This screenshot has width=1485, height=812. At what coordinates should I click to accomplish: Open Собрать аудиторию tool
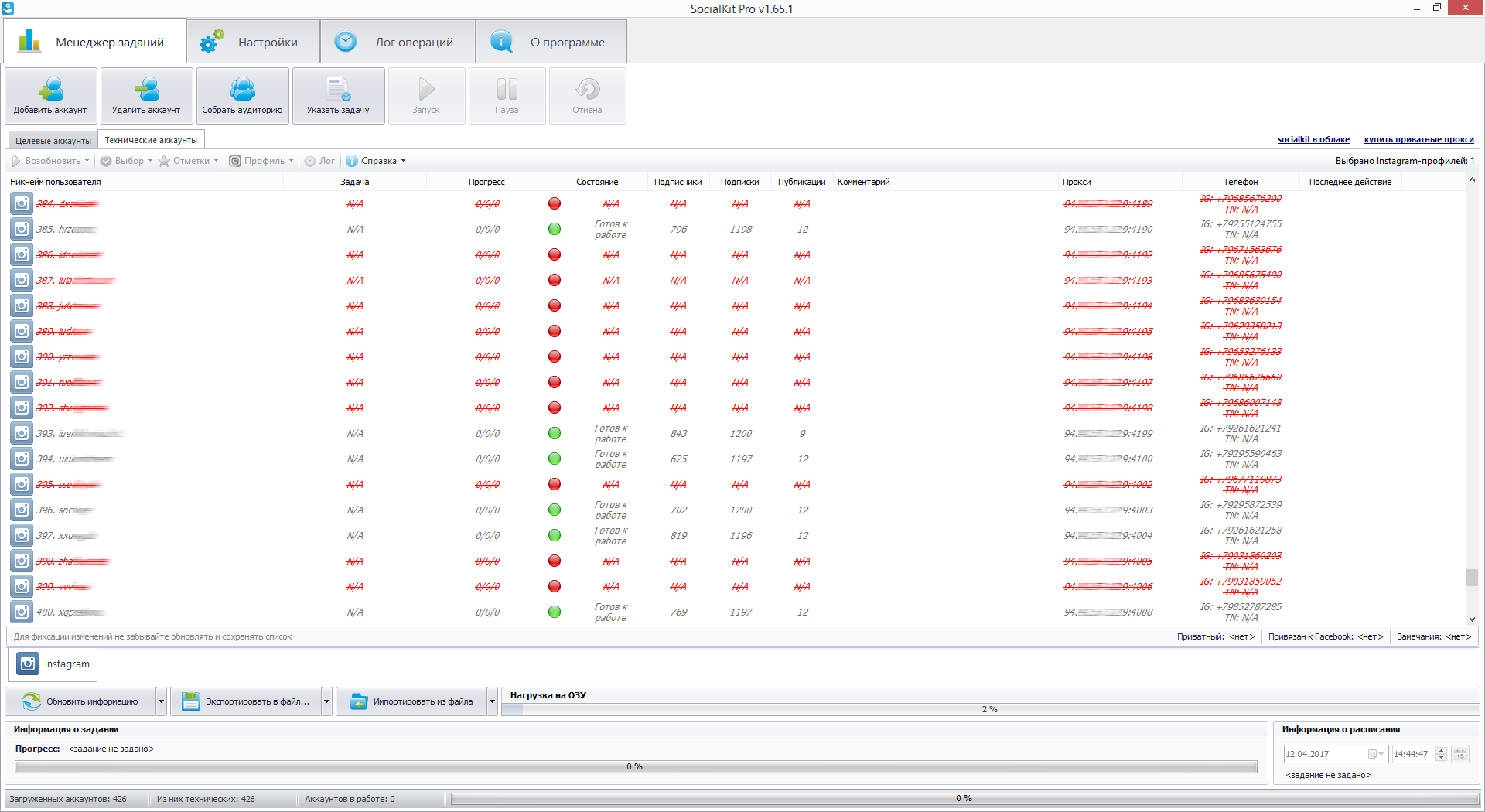(x=243, y=96)
